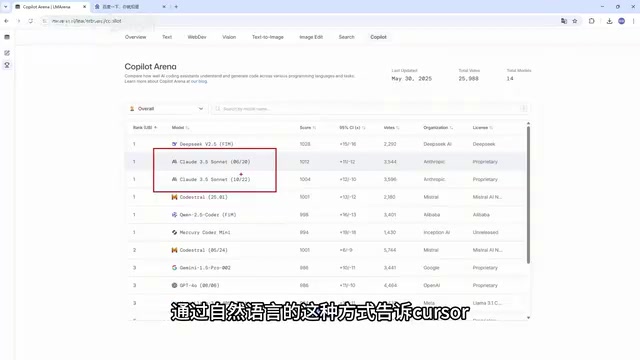This screenshot has height=360, width=640.
Task: Expand the Overall category dropdown
Action: [x=167, y=109]
